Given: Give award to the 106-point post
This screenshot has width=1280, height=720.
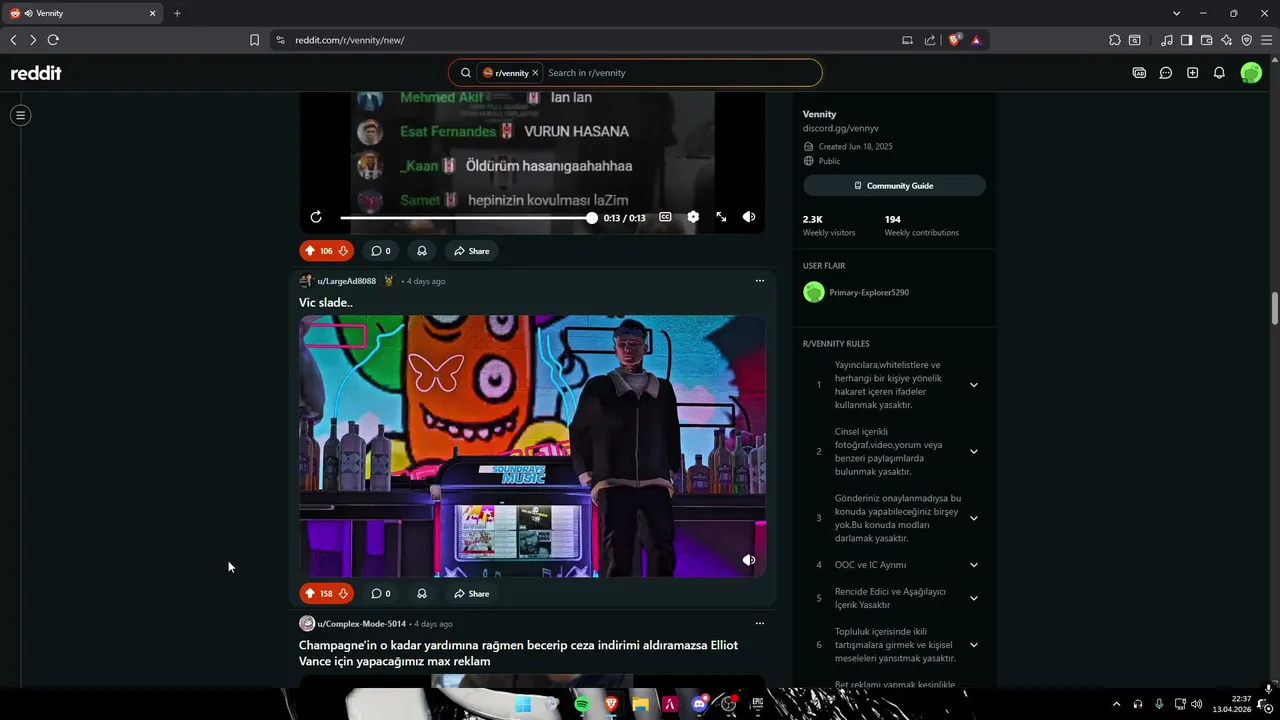Looking at the screenshot, I should coord(422,251).
